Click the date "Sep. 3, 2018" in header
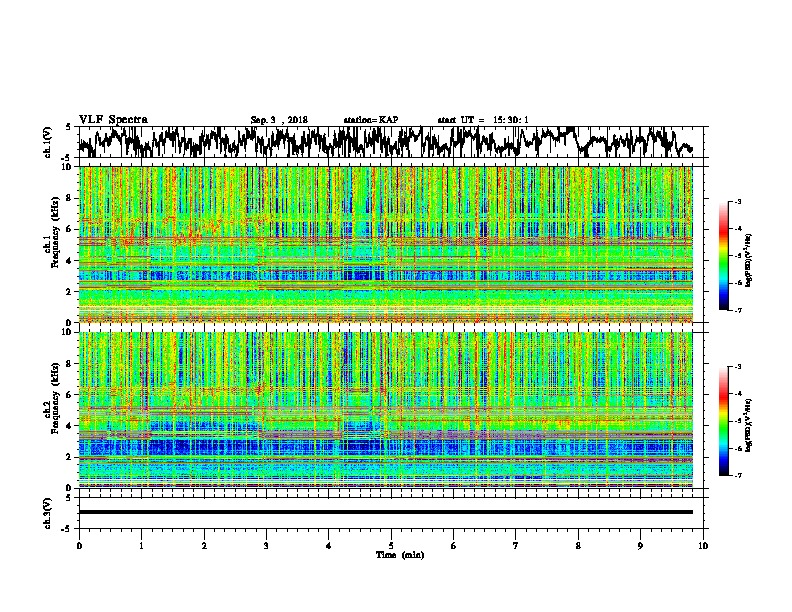Screen dimensions: 792x612 coord(279,120)
